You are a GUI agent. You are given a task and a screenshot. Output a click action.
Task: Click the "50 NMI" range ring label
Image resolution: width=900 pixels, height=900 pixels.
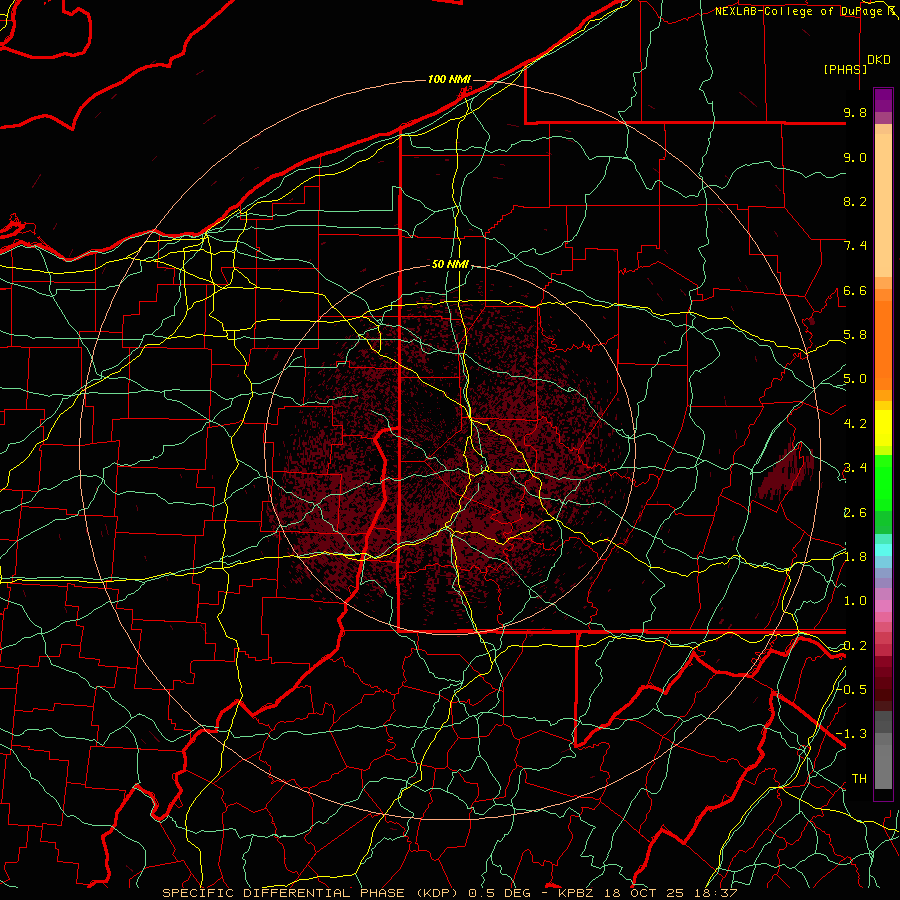coord(450,264)
